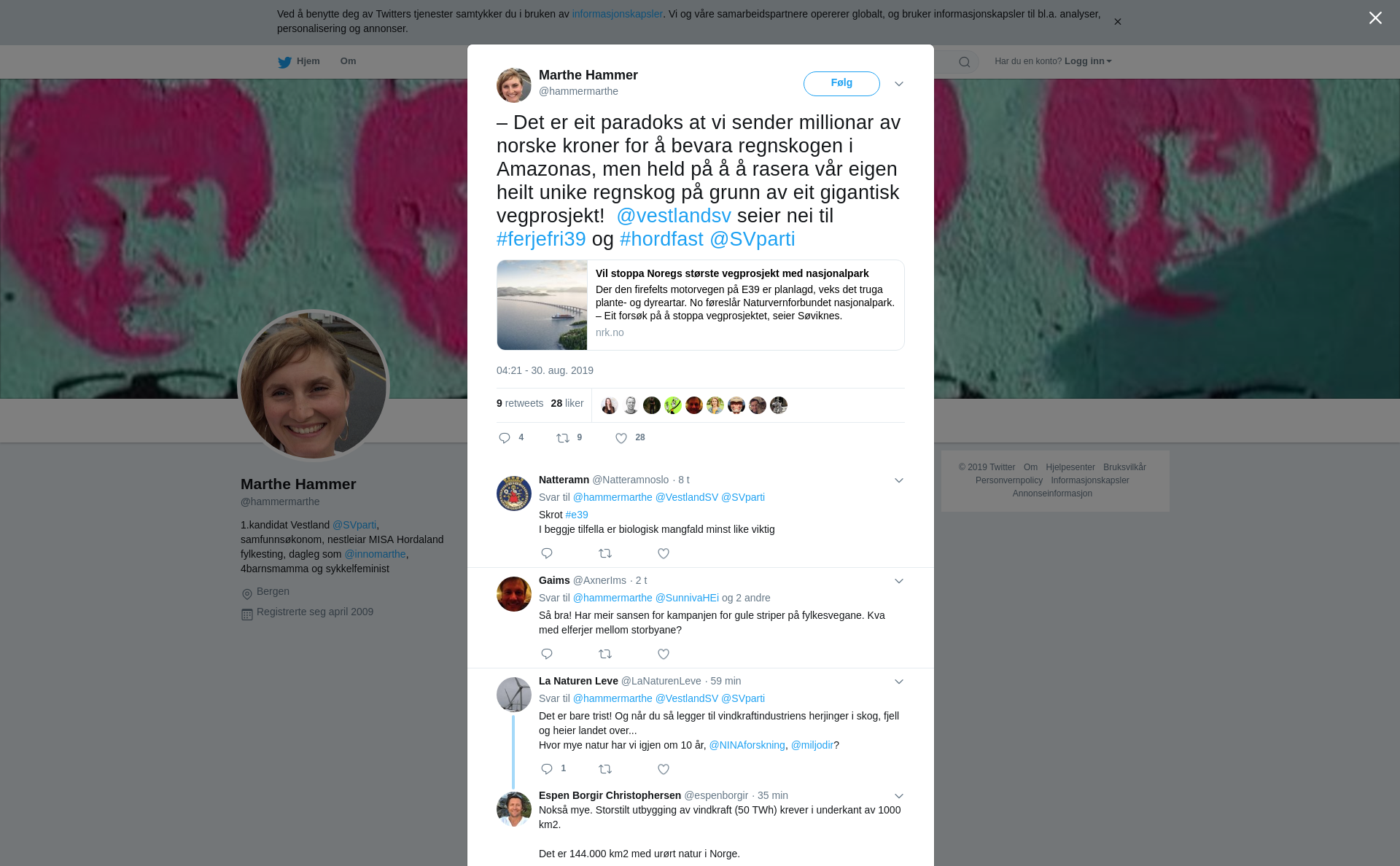The image size is (1400, 866).
Task: Open the Om menu item
Action: tap(348, 61)
